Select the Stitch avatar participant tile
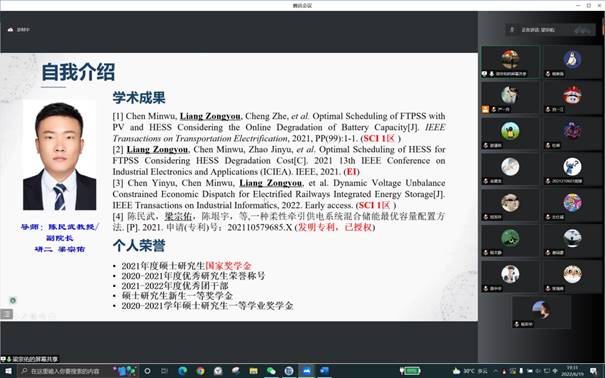 point(572,170)
